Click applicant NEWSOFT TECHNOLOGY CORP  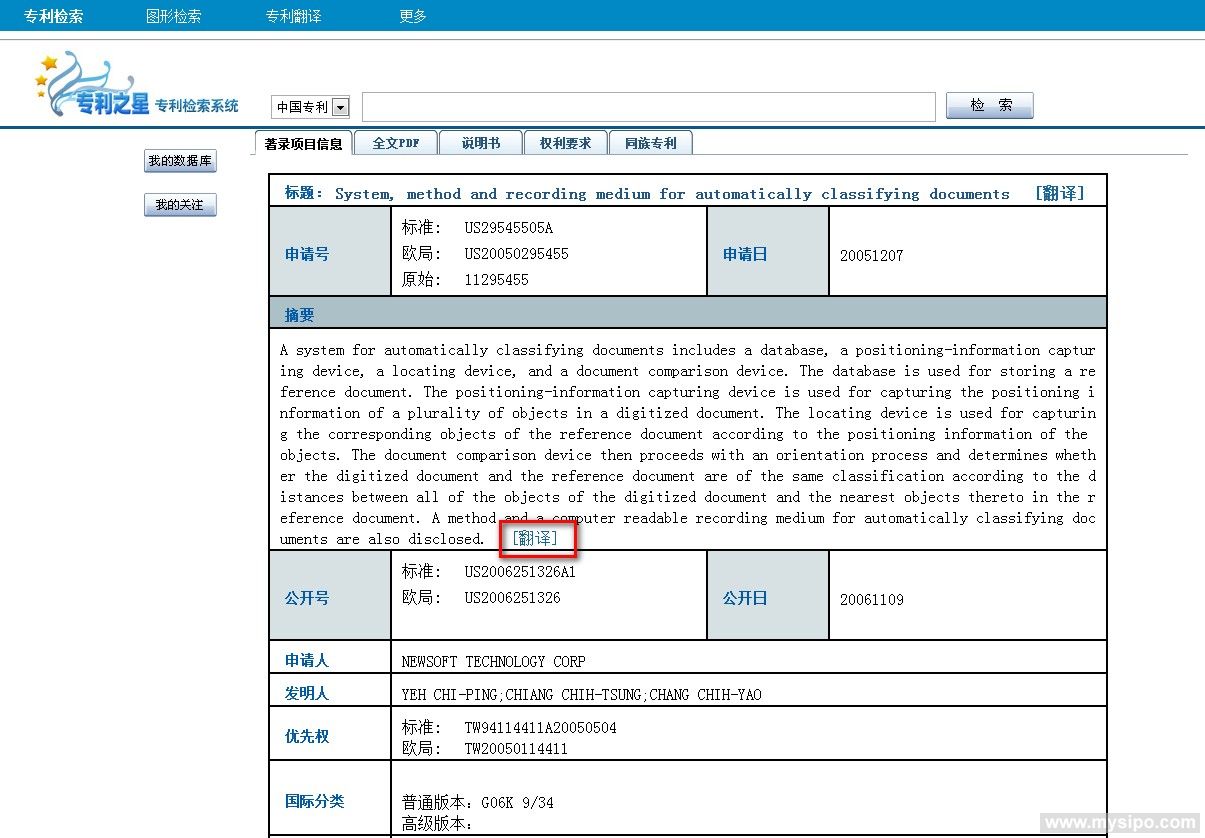493,662
